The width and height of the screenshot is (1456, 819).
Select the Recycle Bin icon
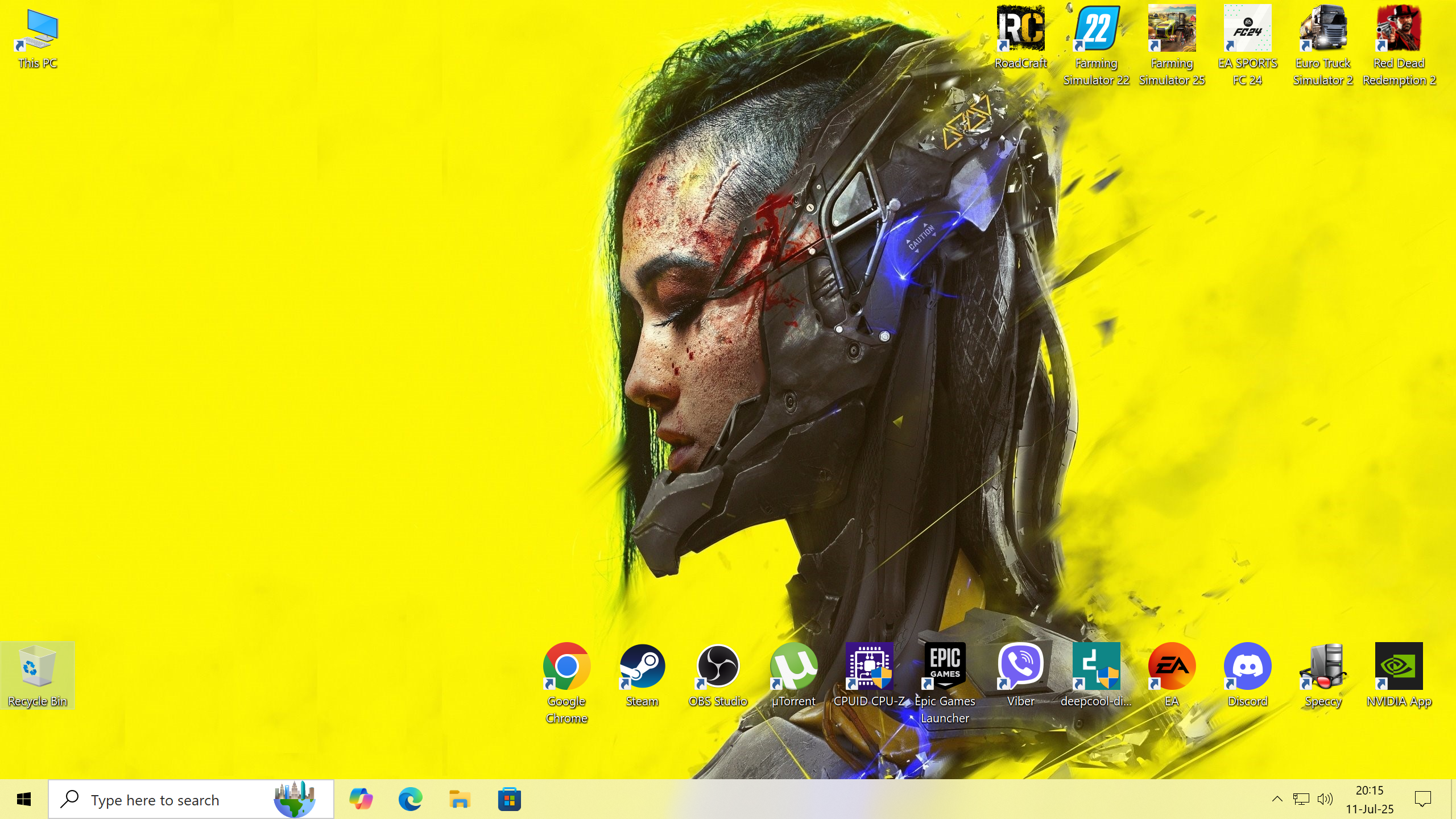coord(38,675)
